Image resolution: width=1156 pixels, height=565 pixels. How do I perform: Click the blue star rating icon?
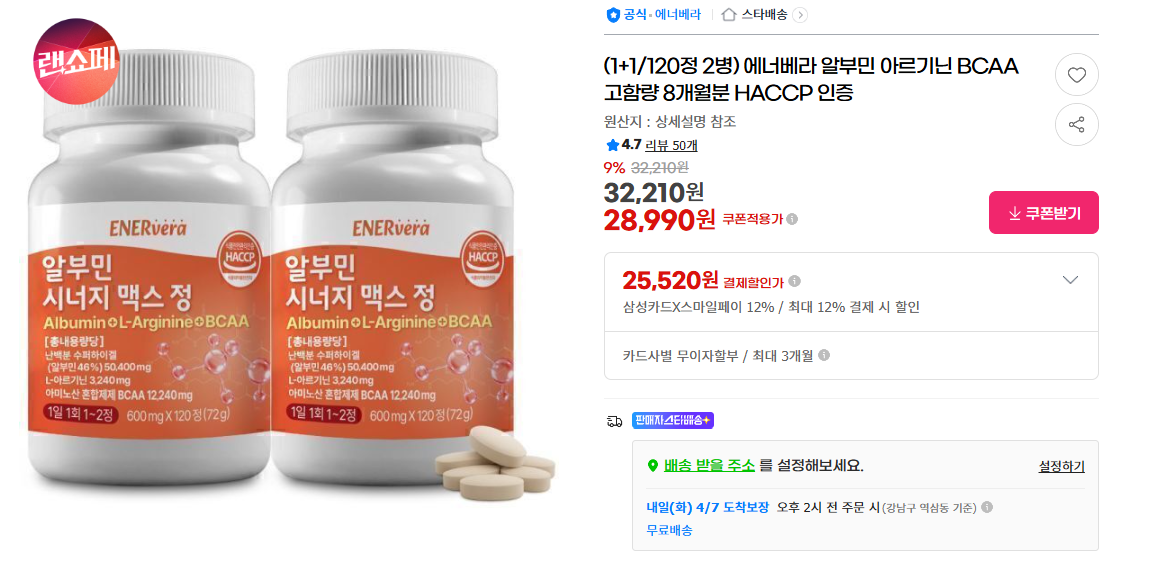coord(612,145)
